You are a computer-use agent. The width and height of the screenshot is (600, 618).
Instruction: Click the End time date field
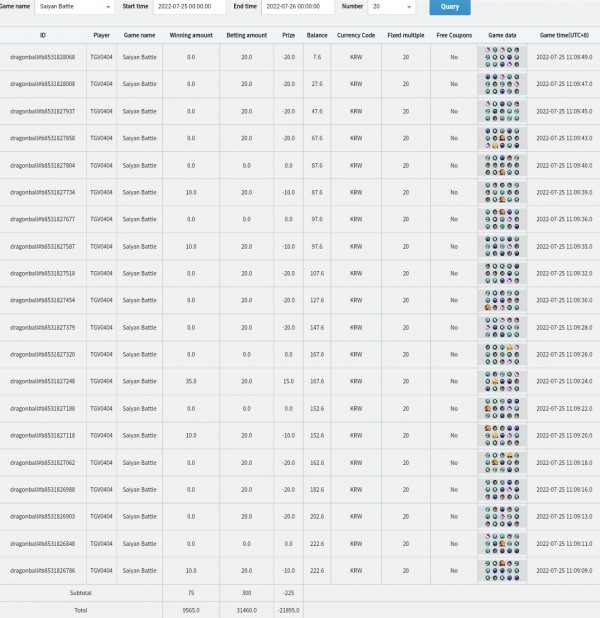click(x=297, y=7)
